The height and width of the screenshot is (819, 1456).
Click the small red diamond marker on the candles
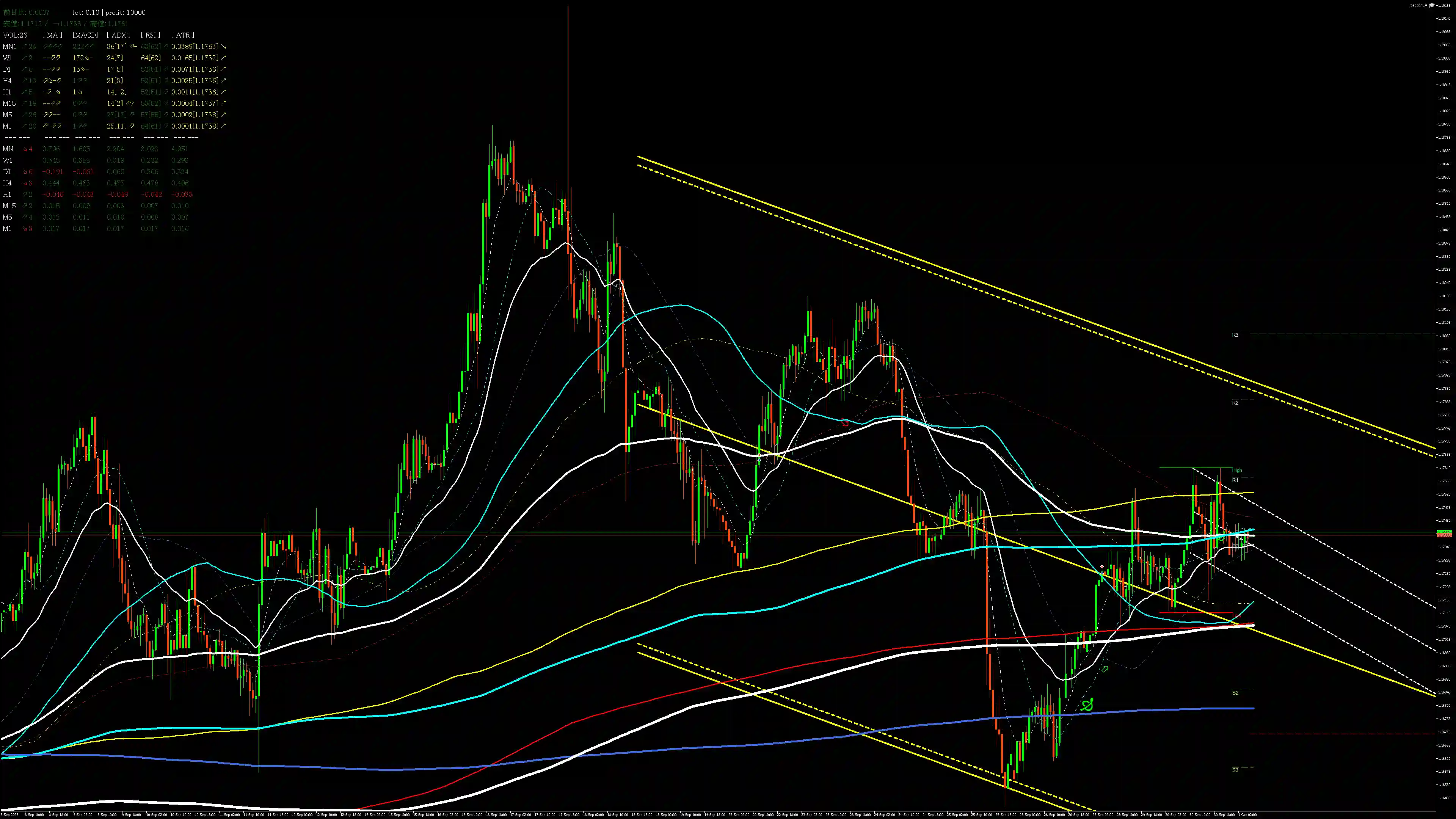click(1102, 566)
